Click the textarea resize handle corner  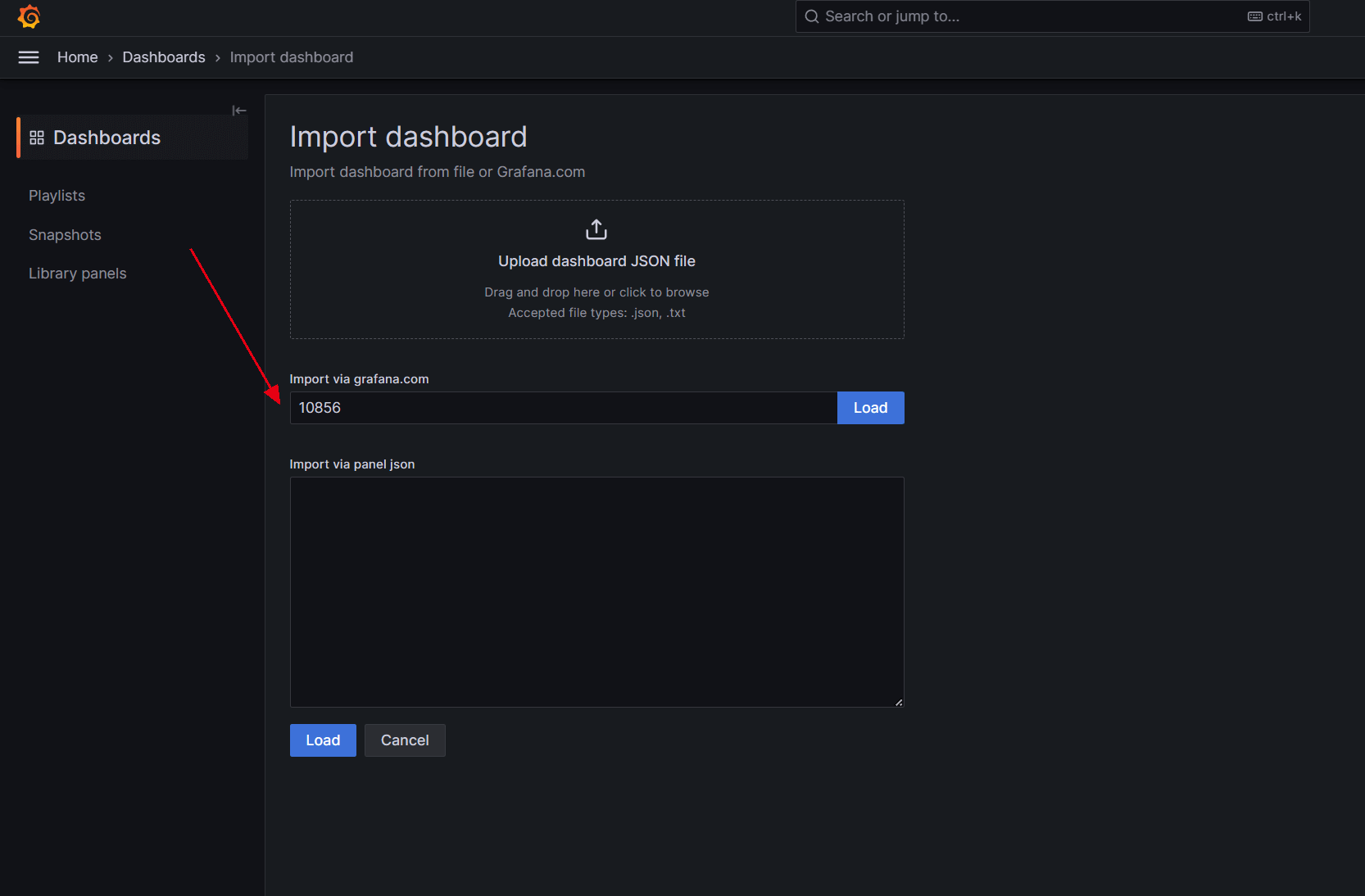click(x=899, y=702)
